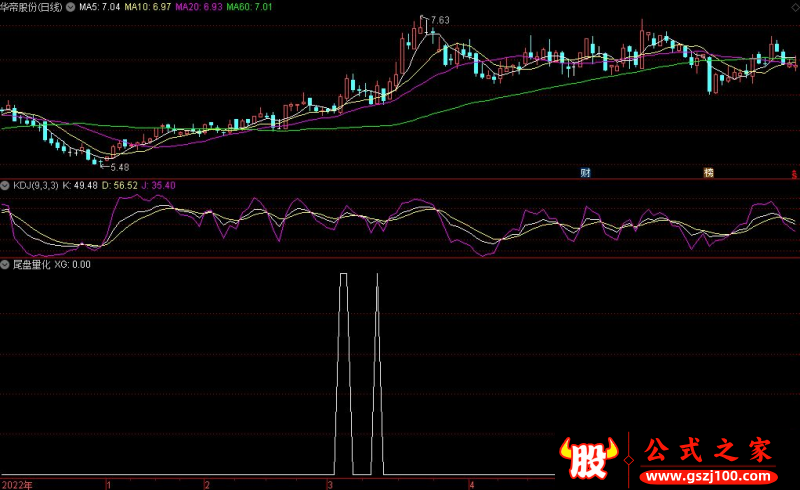Click the 2022年 date on time axis
This screenshot has height=490, width=800.
pos(16,484)
